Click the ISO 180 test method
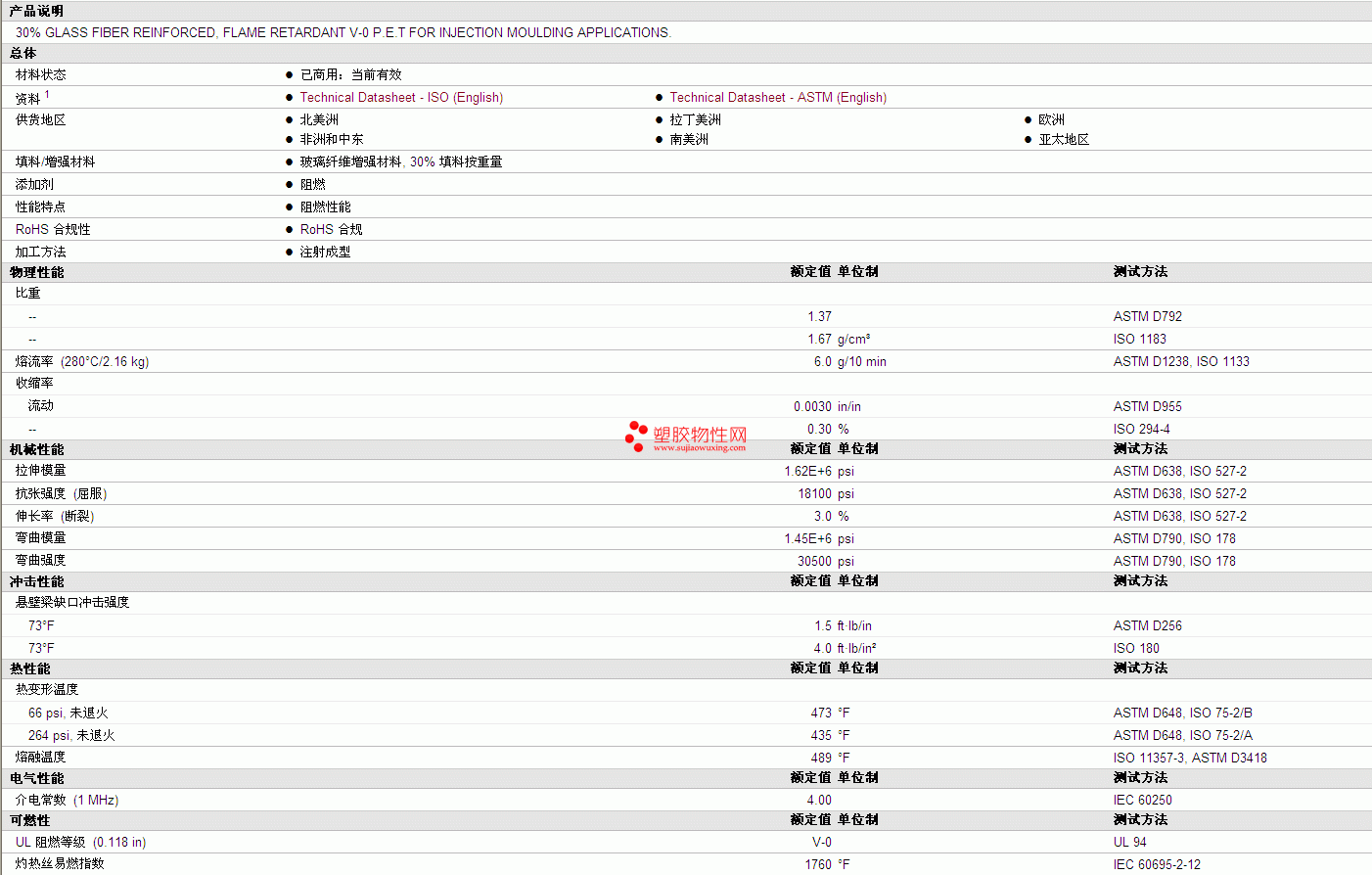The height and width of the screenshot is (875, 1372). (x=1136, y=648)
